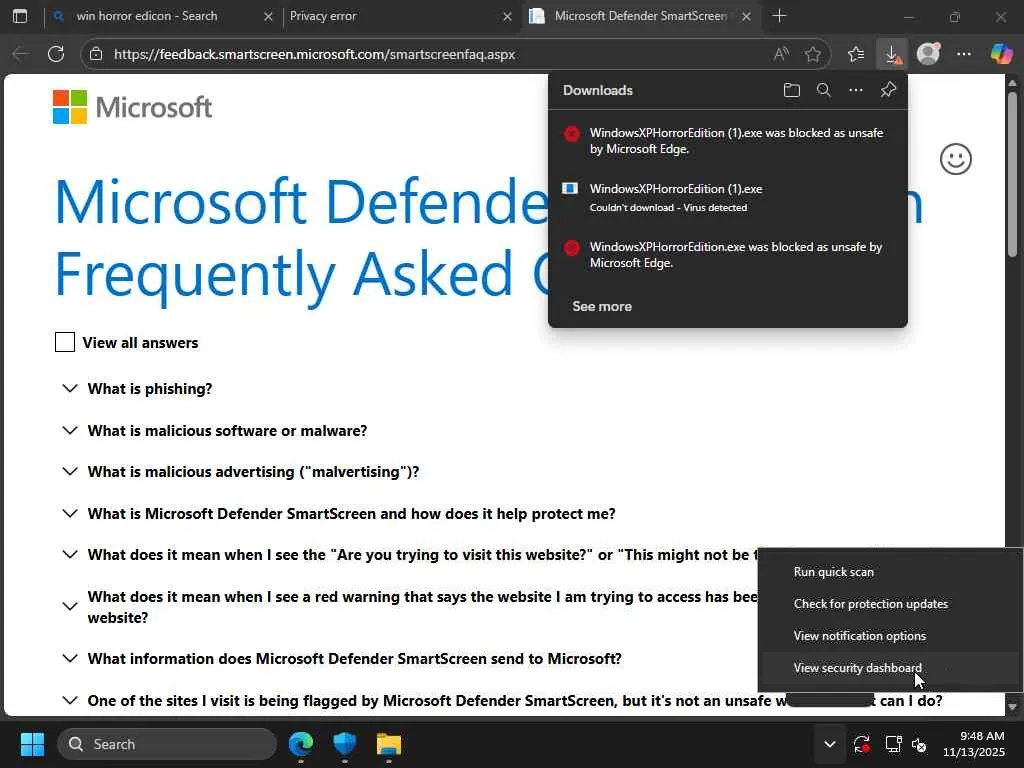
Task: Click the page vertical scrollbar thumb
Action: 1012,175
